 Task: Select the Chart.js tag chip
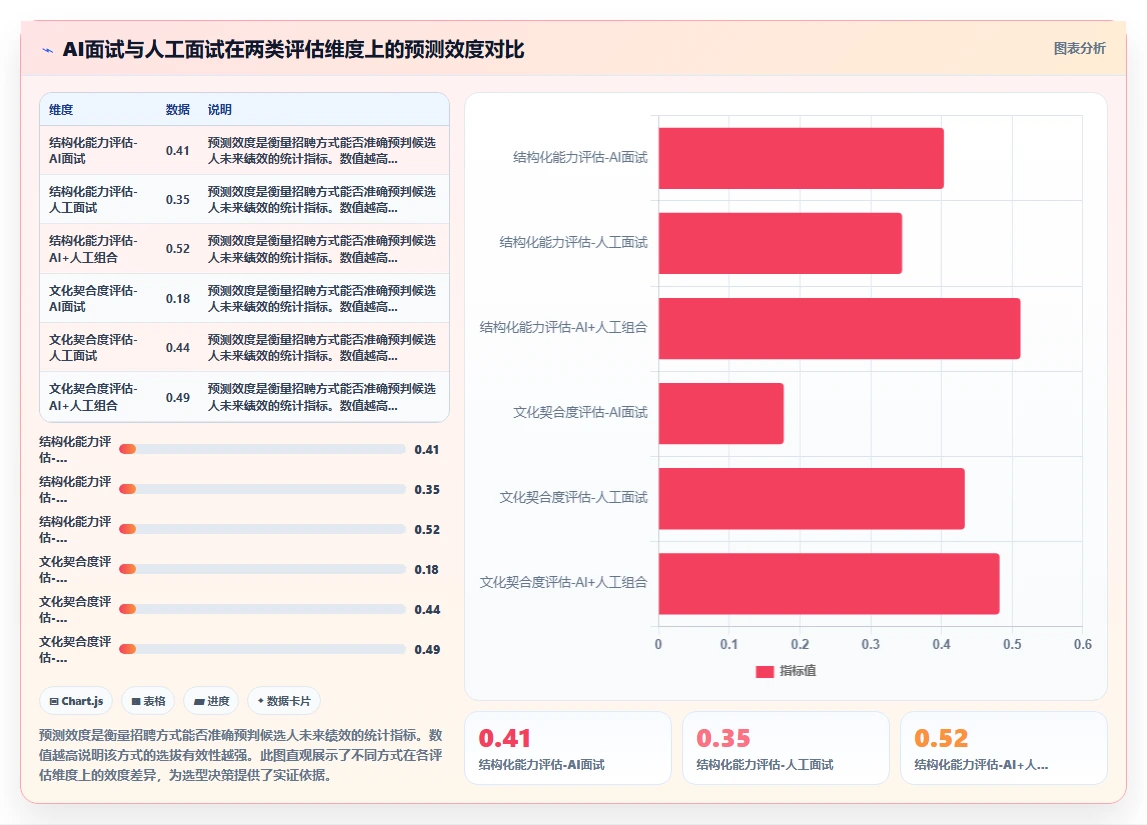point(76,701)
